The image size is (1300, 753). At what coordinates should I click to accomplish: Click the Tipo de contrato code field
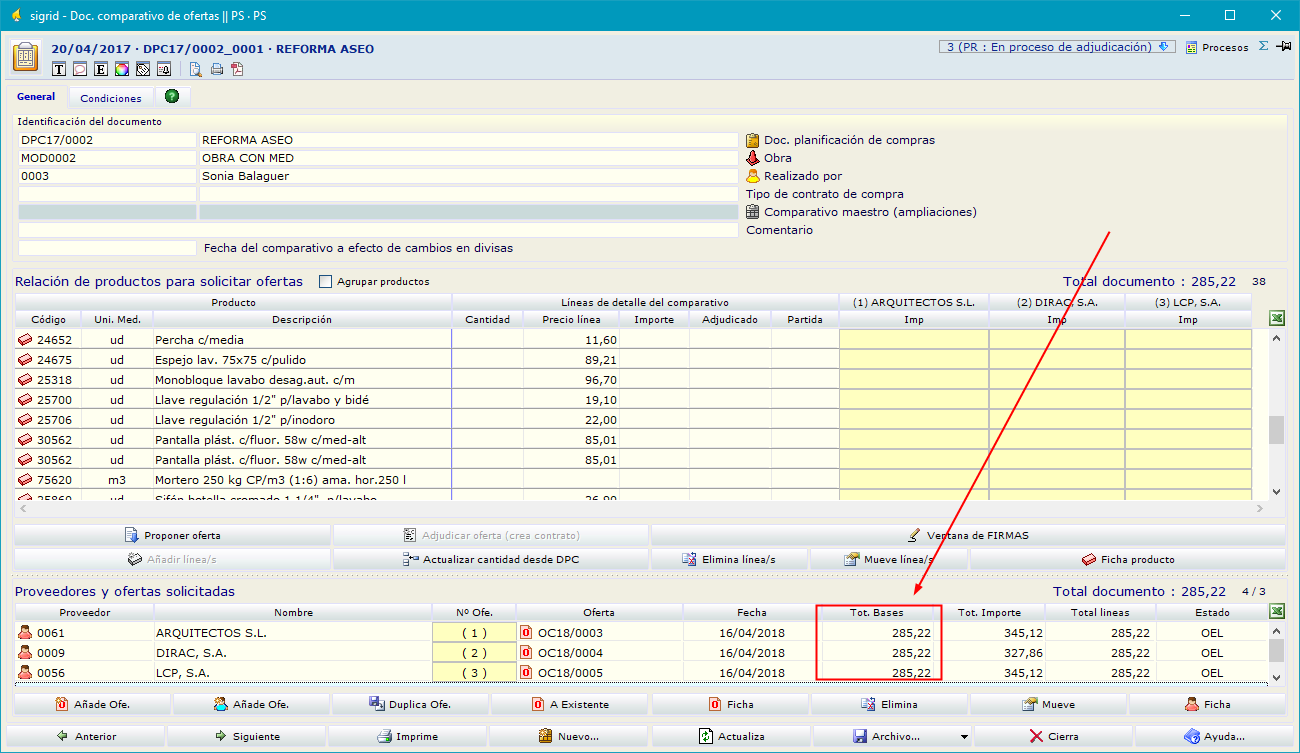pyautogui.click(x=107, y=194)
